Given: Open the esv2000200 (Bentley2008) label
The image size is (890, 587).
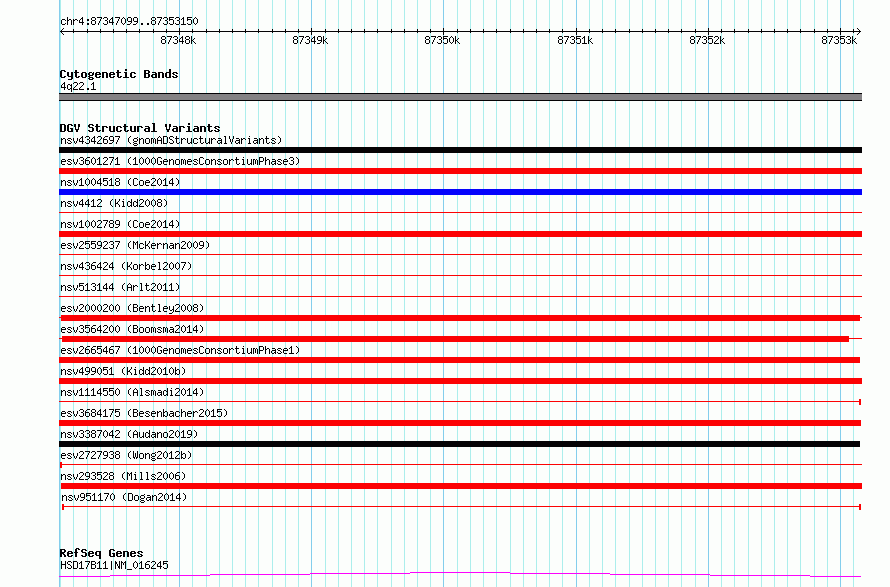Looking at the screenshot, I should click(x=132, y=308).
